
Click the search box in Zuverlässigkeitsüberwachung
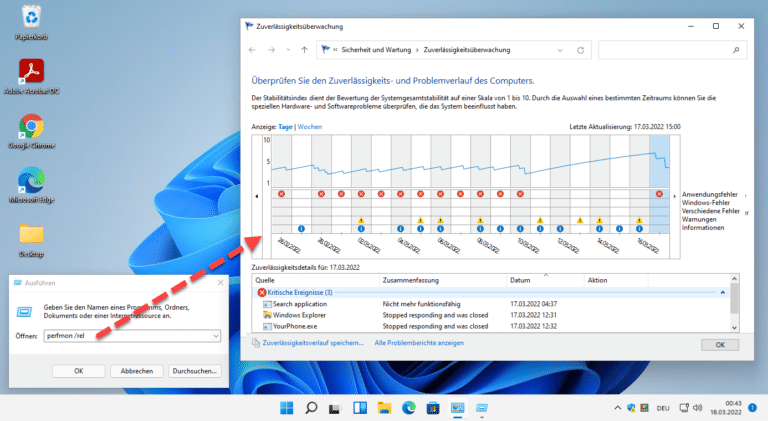[673, 50]
